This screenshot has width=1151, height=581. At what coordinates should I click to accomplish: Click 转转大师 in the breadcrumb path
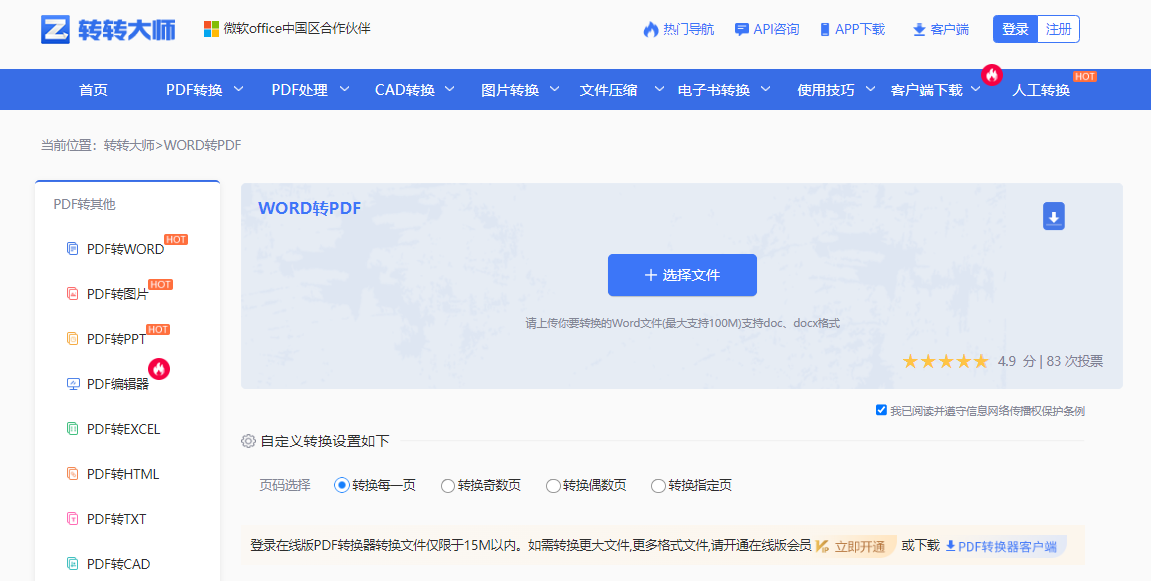point(128,143)
